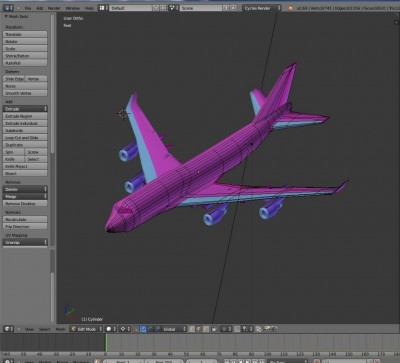The image size is (400, 363).
Task: Toggle proportional editing icon
Action: click(x=226, y=329)
